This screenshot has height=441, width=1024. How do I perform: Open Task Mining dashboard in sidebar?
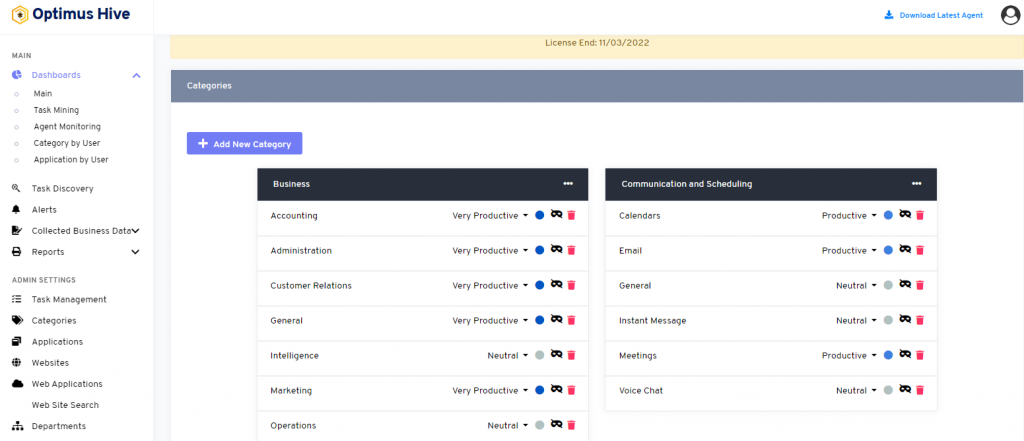pos(56,110)
